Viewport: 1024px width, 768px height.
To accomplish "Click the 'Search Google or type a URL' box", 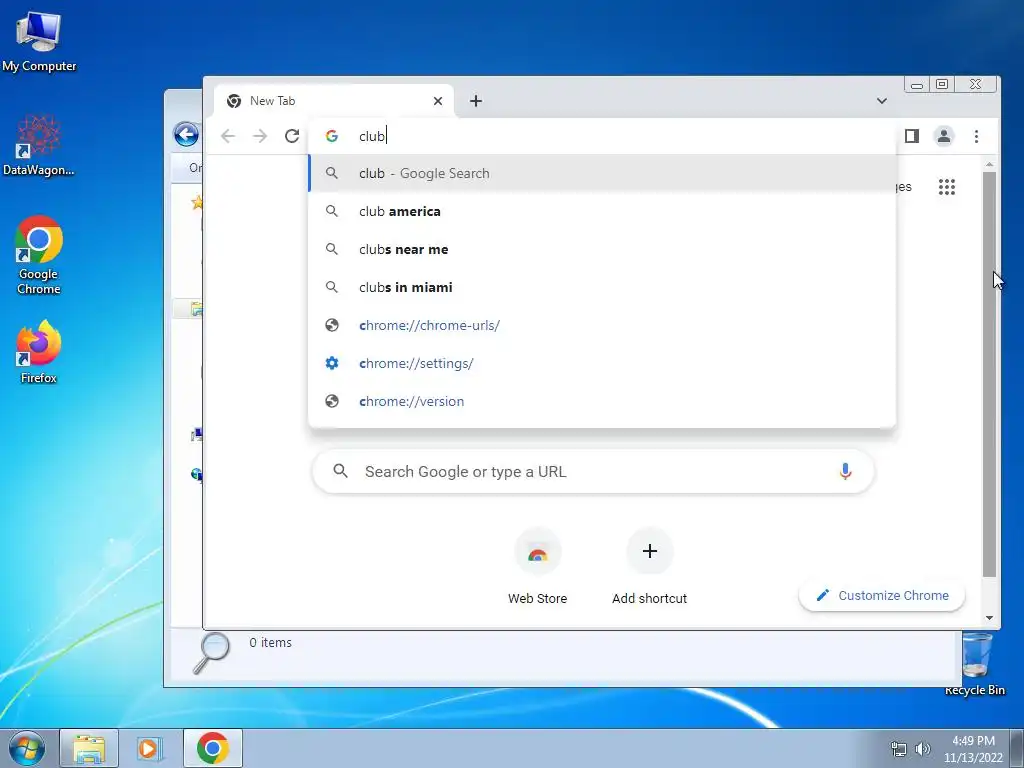I will [x=593, y=471].
